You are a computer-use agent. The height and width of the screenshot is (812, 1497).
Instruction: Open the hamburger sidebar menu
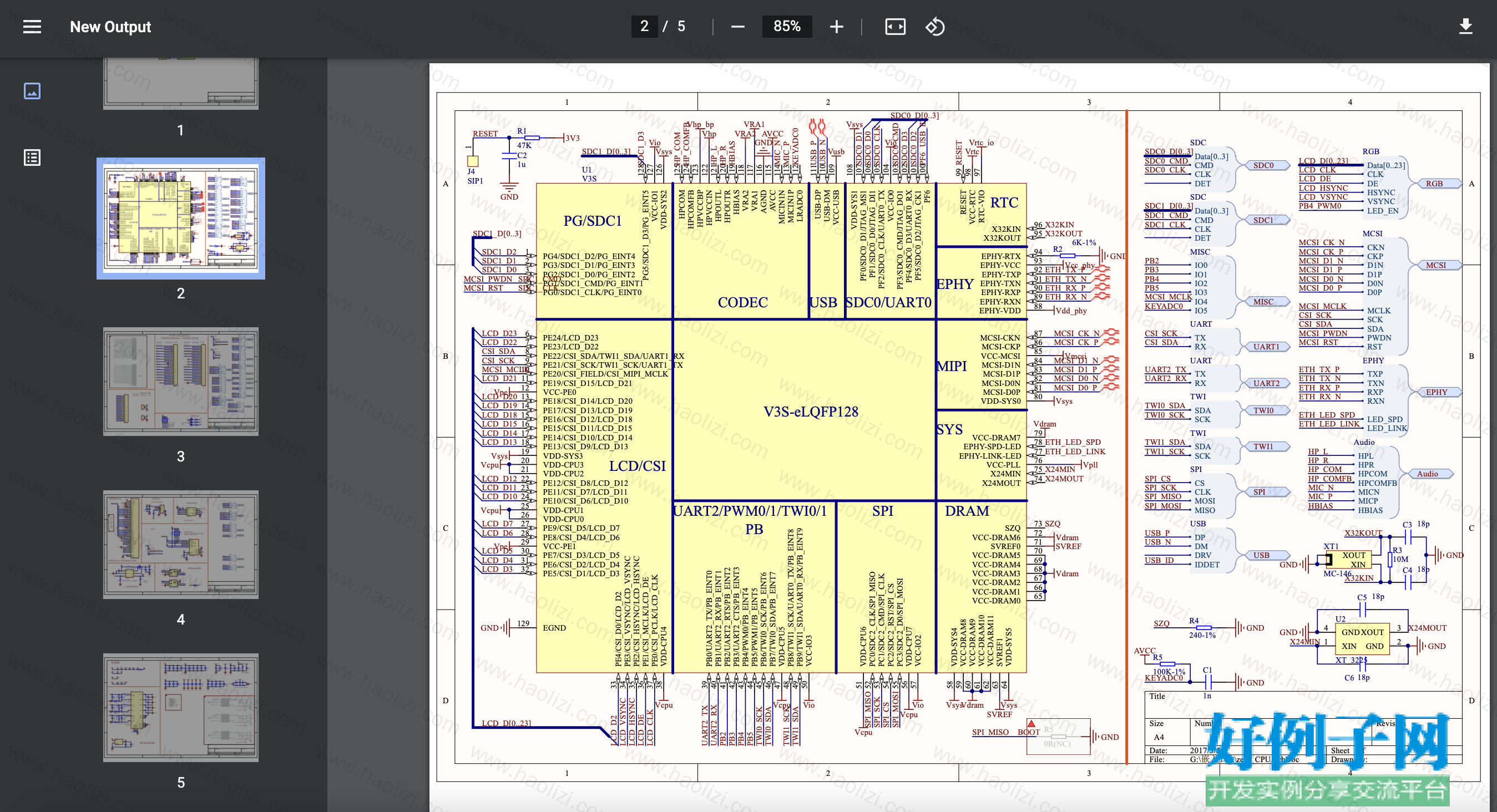(x=32, y=27)
